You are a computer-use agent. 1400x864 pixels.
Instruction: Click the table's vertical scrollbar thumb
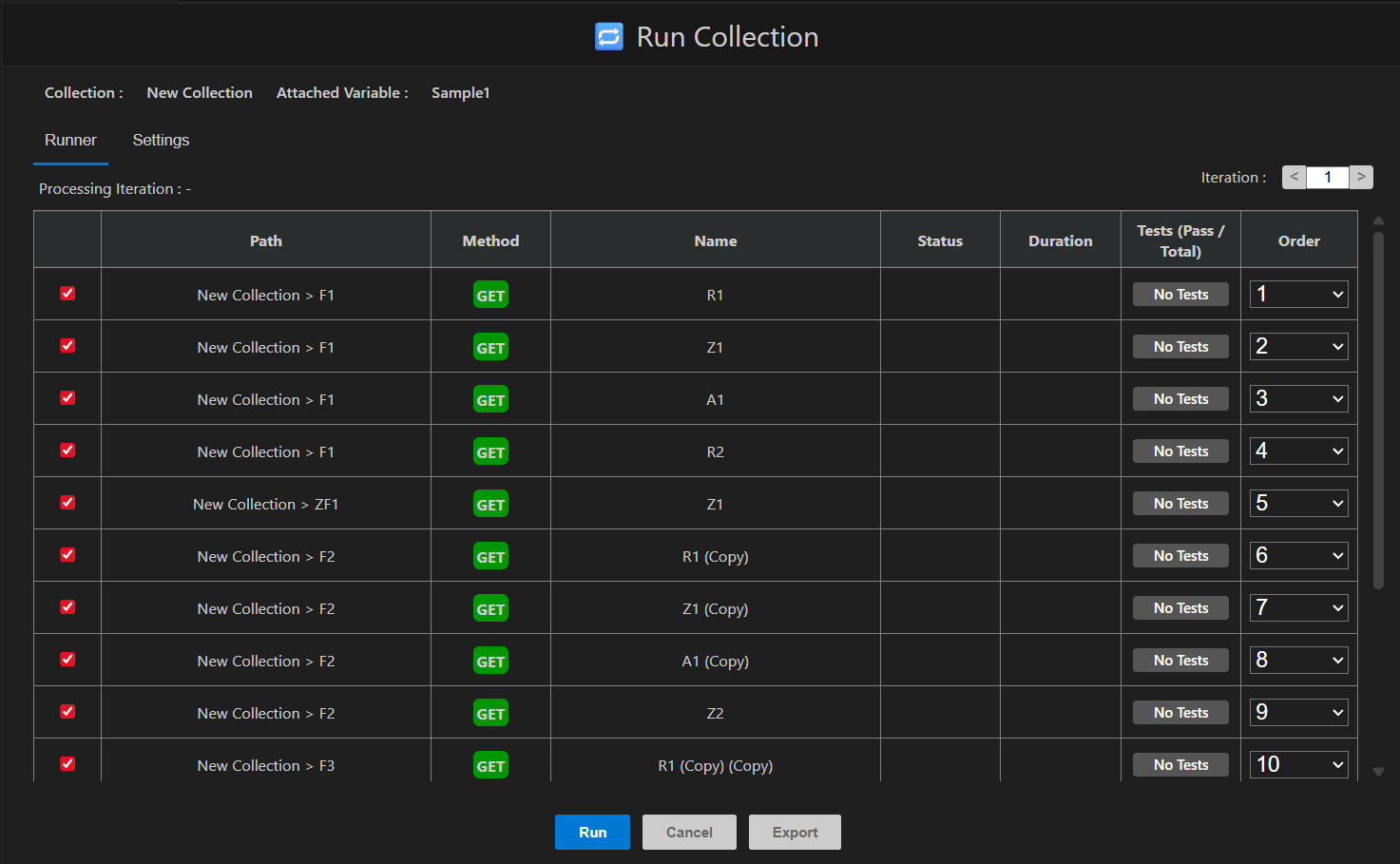click(1378, 411)
